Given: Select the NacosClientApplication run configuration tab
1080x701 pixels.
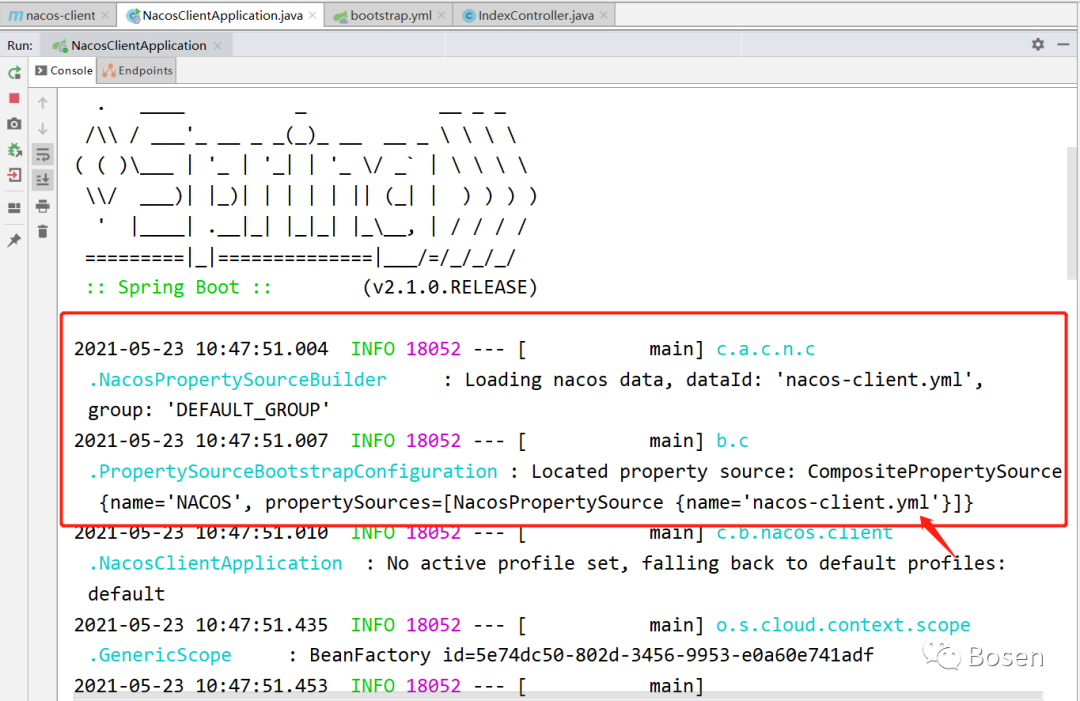Looking at the screenshot, I should tap(138, 45).
